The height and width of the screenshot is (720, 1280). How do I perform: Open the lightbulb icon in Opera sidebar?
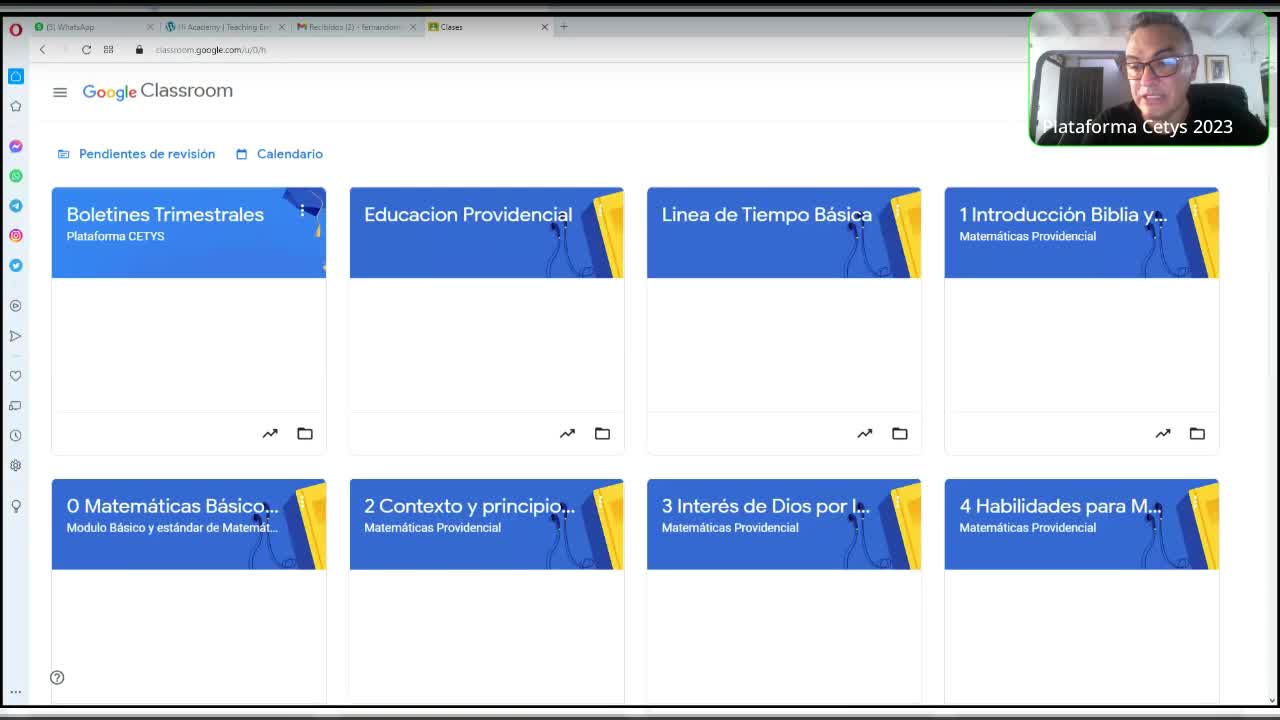pos(16,506)
